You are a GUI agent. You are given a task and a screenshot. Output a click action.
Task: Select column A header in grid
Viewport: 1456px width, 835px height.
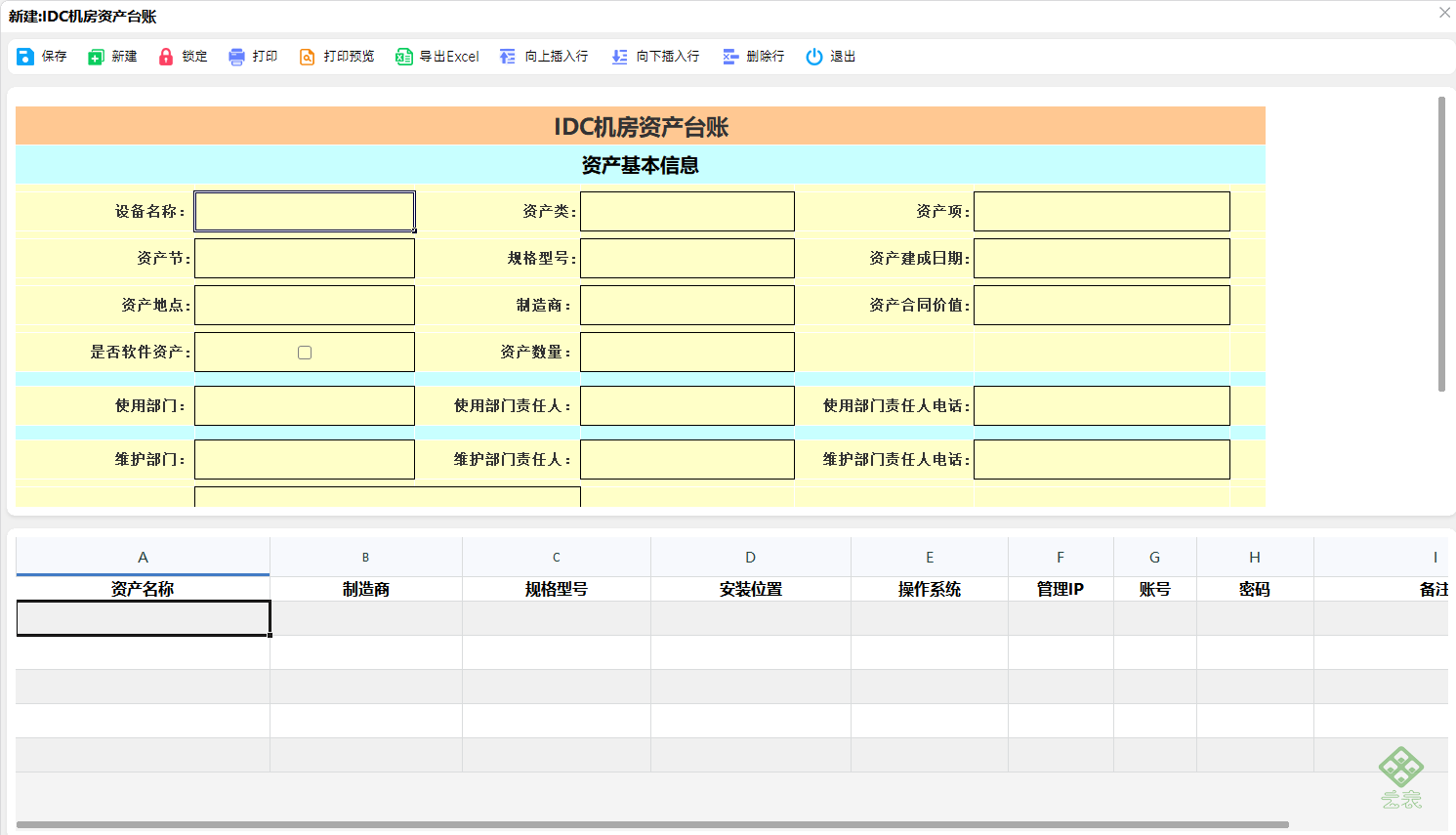tap(143, 557)
